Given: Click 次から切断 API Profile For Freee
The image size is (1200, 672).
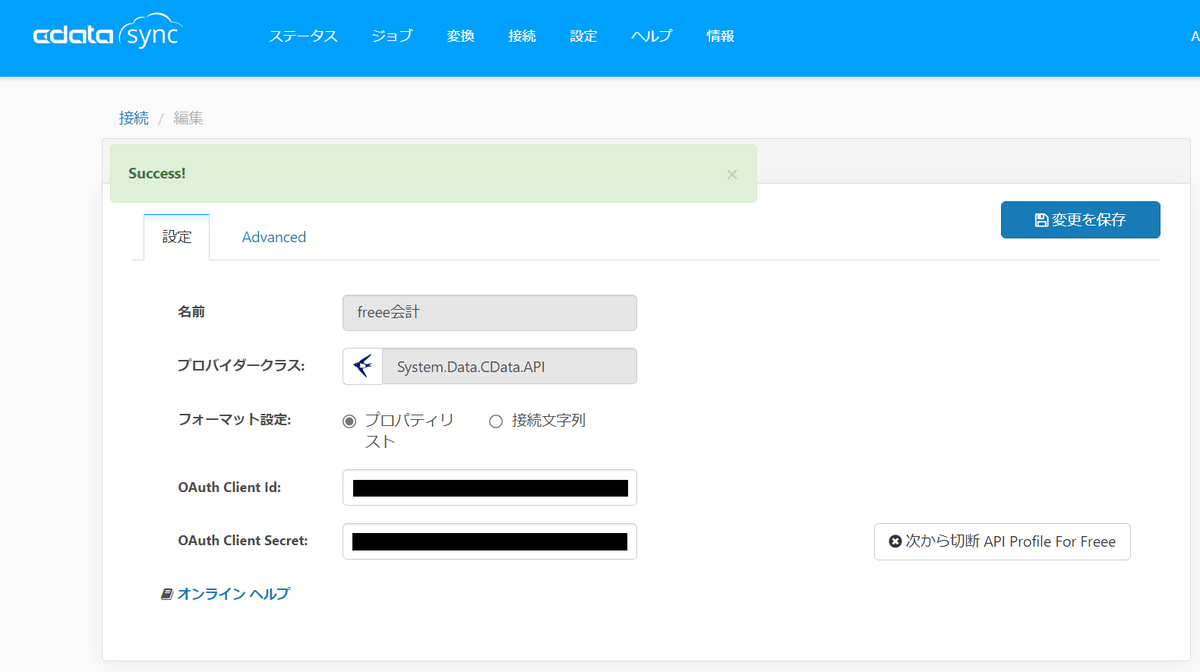Looking at the screenshot, I should [x=1002, y=541].
